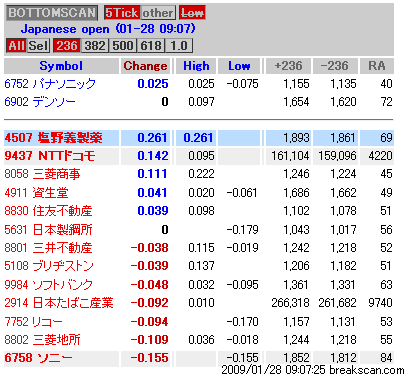Choose the 236 level button
This screenshot has height=376, width=405.
[67, 46]
